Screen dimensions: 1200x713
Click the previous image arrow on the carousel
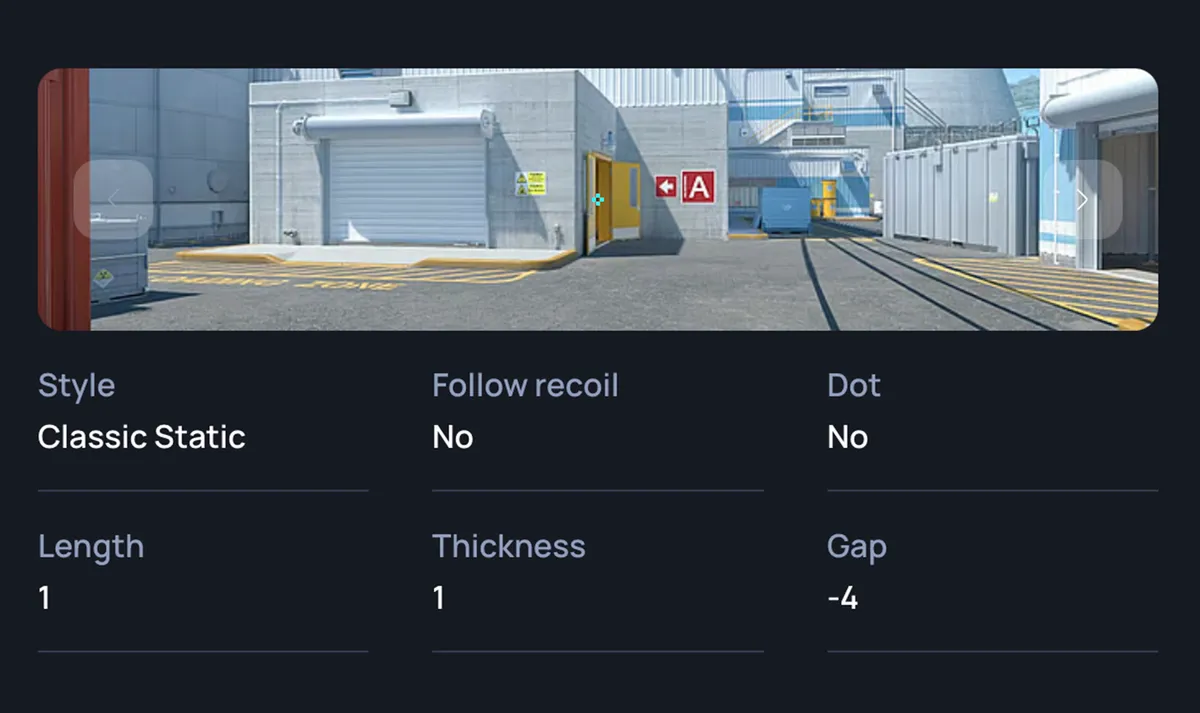113,199
